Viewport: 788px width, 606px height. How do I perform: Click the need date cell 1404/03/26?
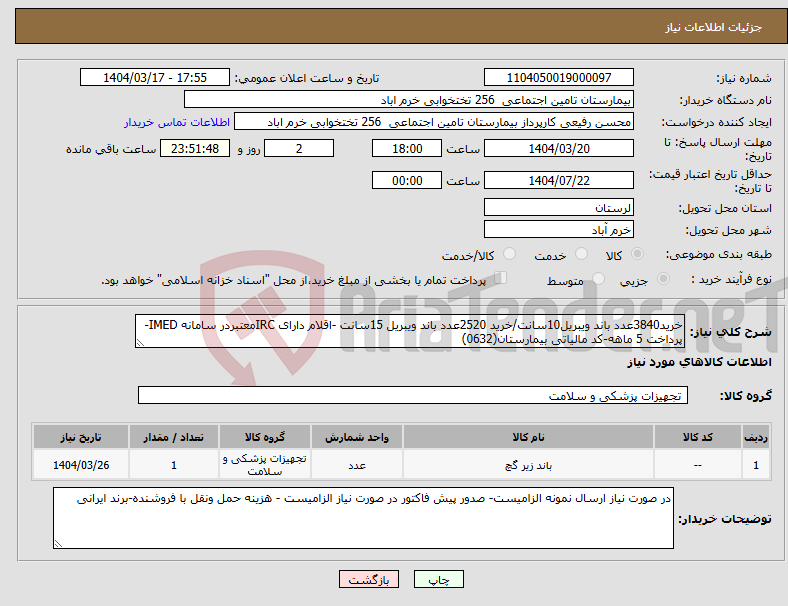[x=81, y=465]
